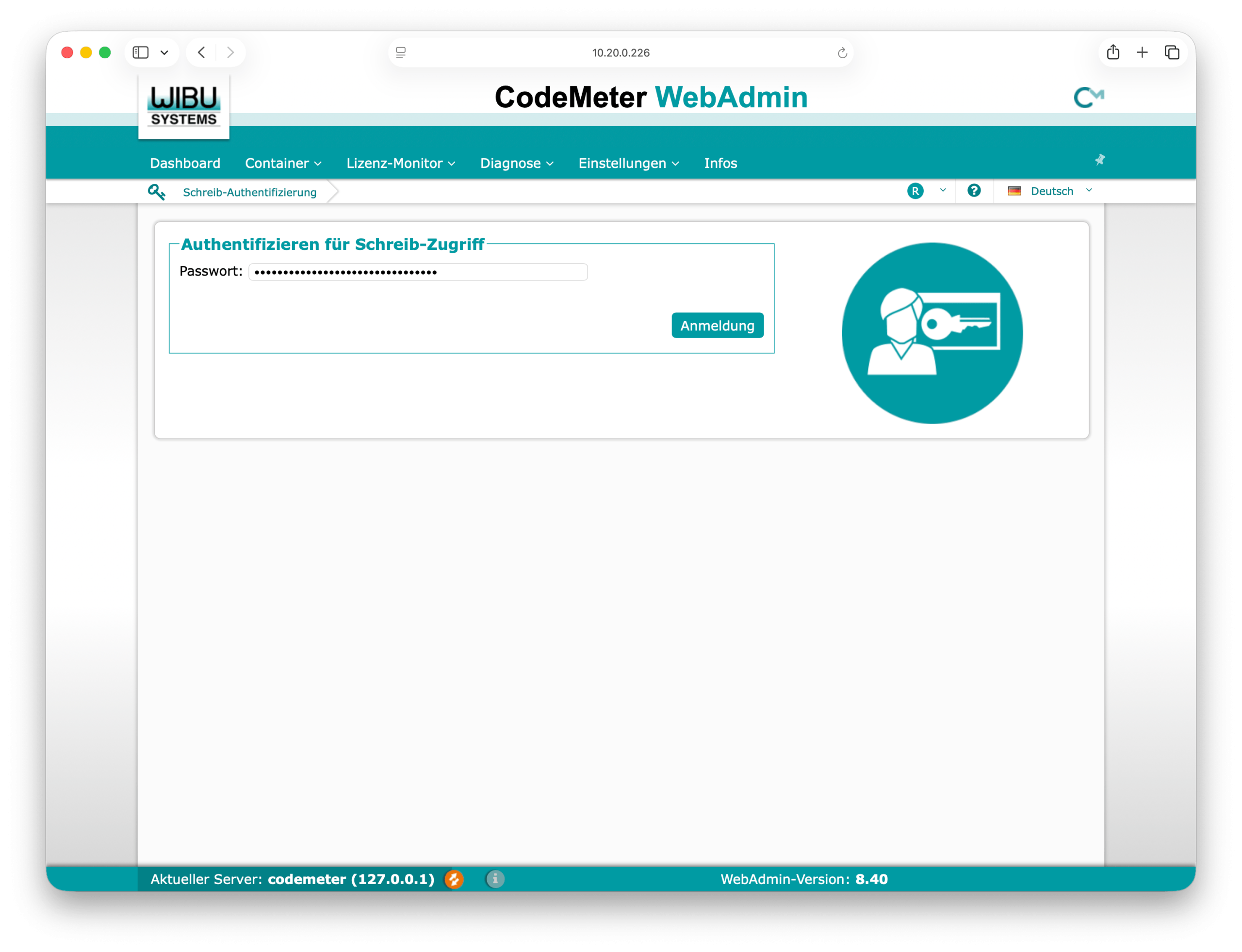Expand the Deutsch language selector
The height and width of the screenshot is (952, 1242).
tap(1051, 191)
